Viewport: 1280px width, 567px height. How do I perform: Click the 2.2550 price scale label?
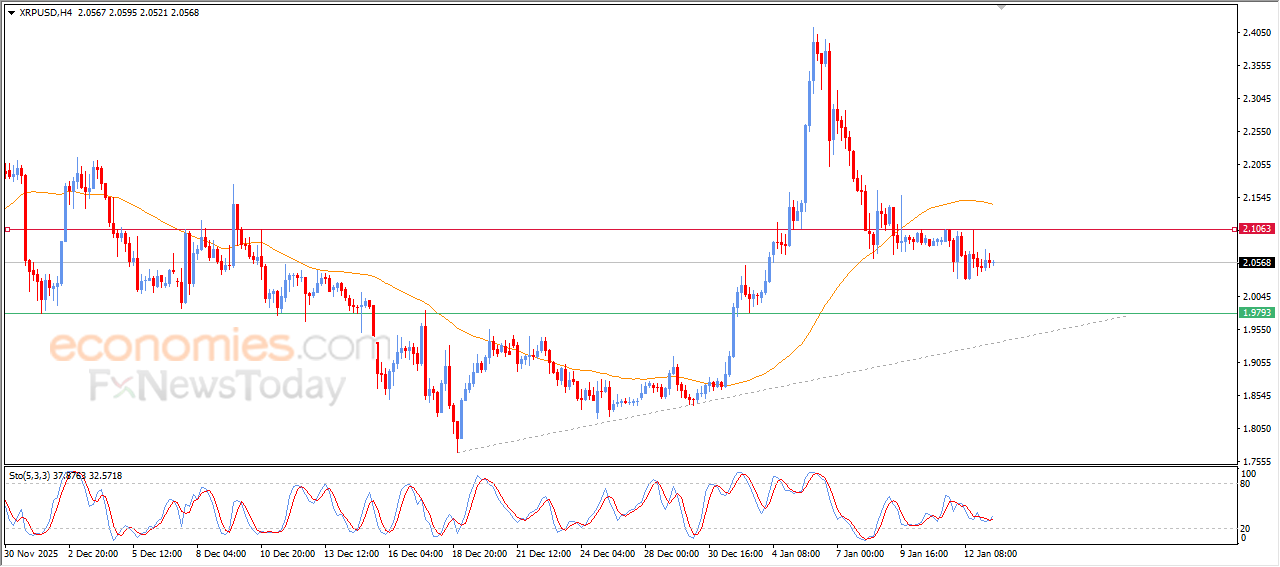(1256, 132)
